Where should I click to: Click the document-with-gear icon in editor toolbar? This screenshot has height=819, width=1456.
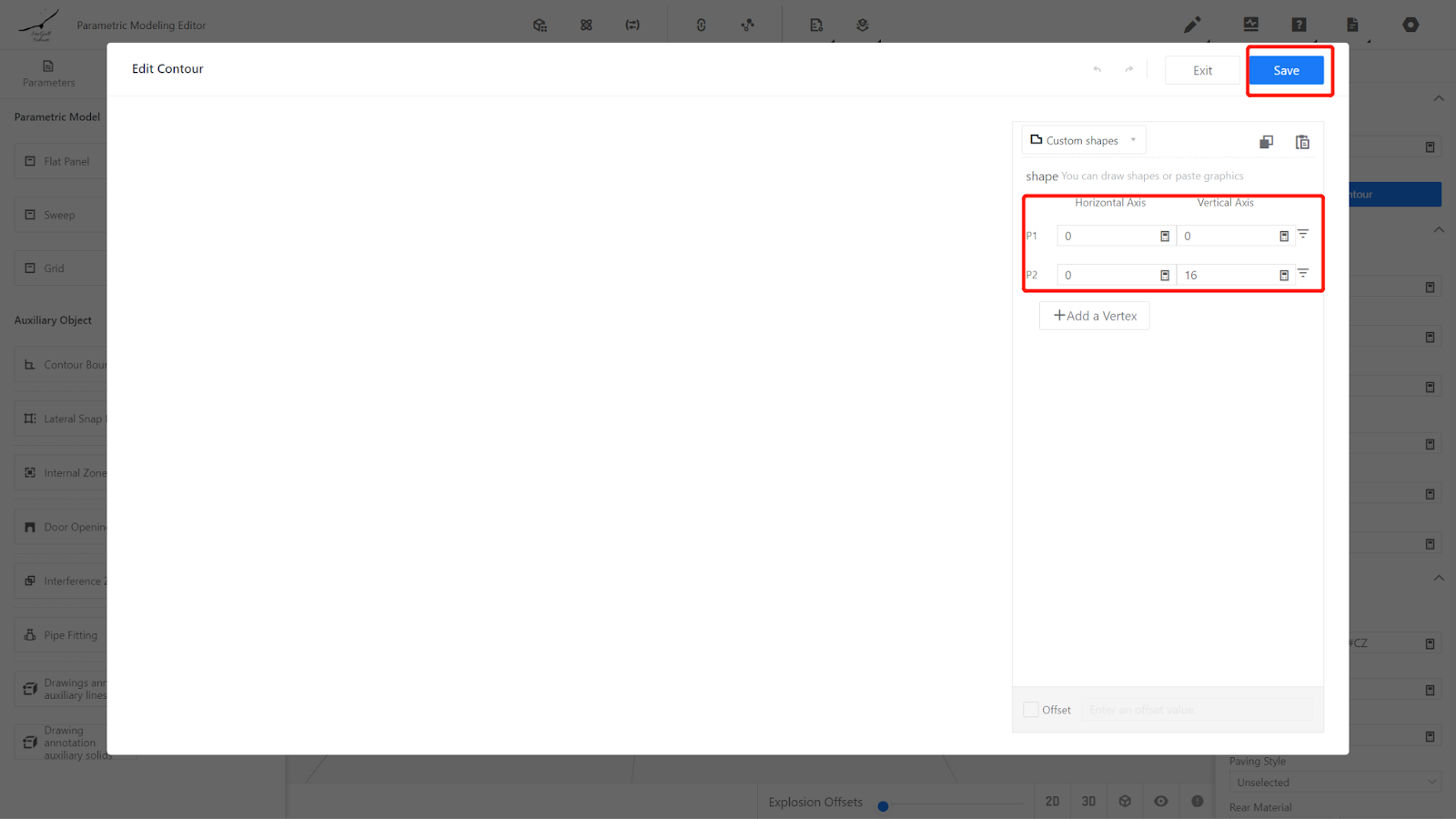(816, 25)
